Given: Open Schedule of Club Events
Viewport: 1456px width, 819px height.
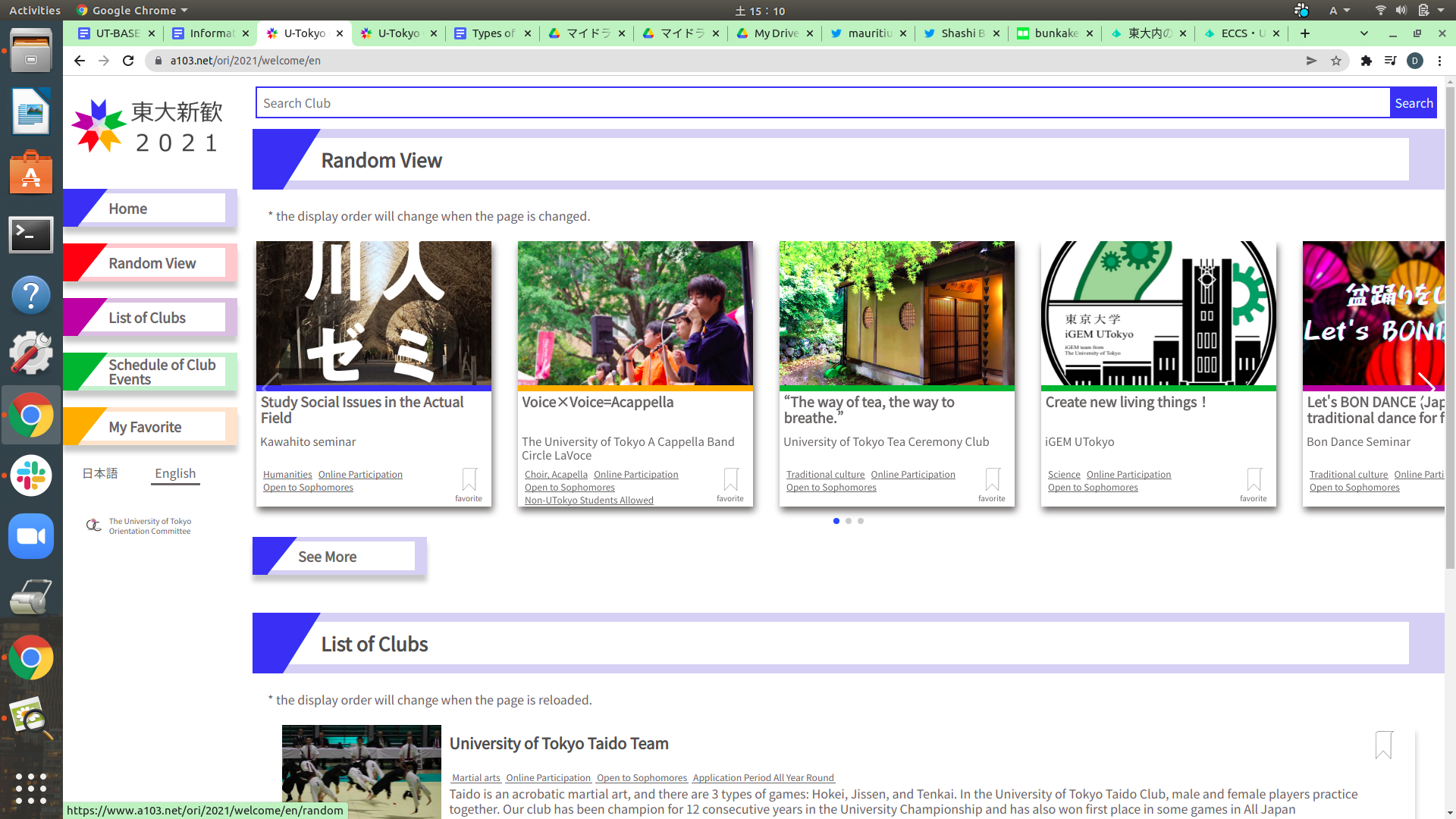Looking at the screenshot, I should click(x=150, y=372).
